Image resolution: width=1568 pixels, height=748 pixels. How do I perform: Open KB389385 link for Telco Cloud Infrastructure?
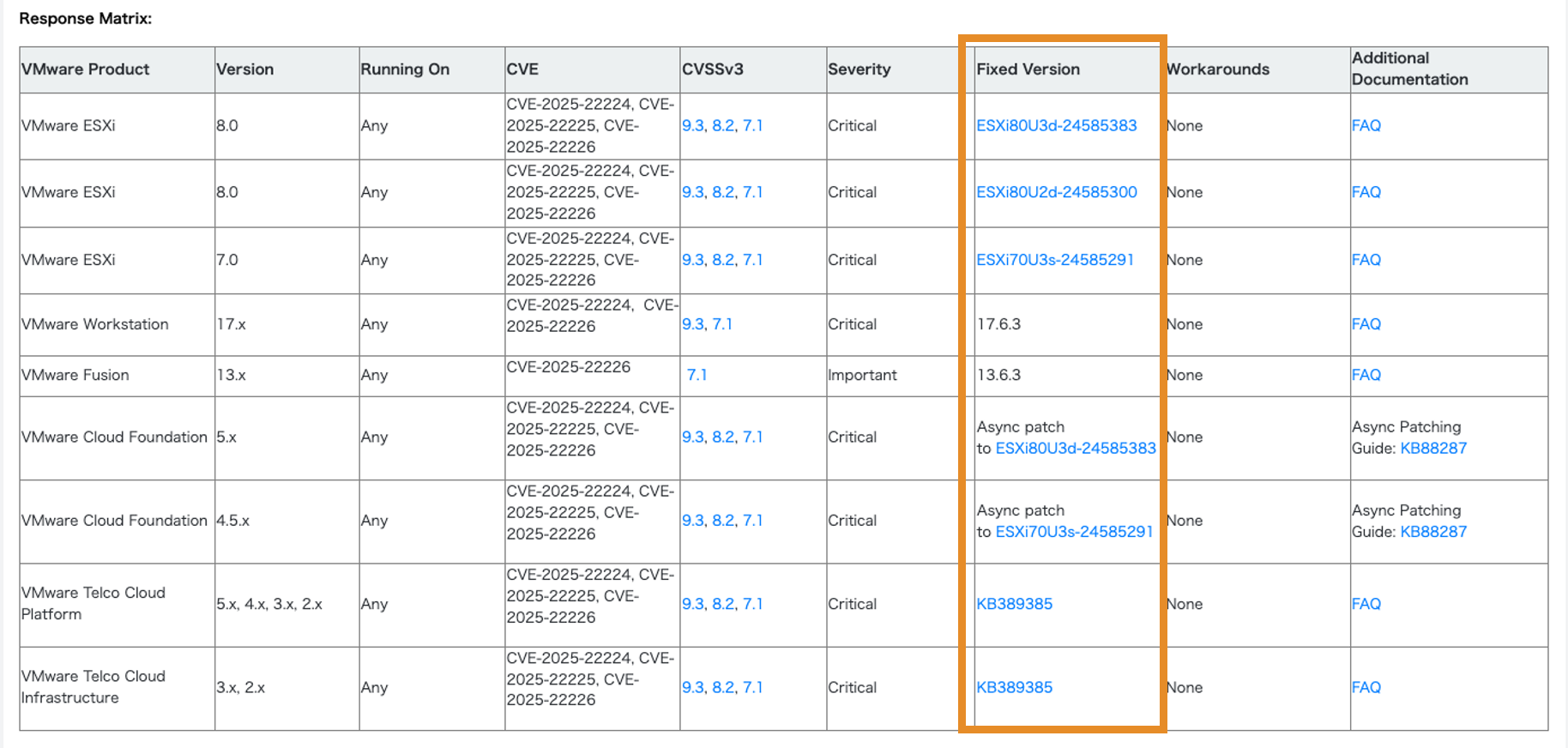pos(1014,687)
